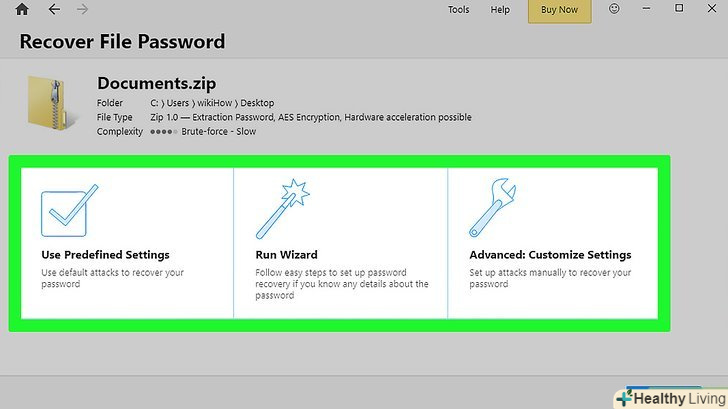
Task: Click the Buy Now button
Action: coord(559,10)
